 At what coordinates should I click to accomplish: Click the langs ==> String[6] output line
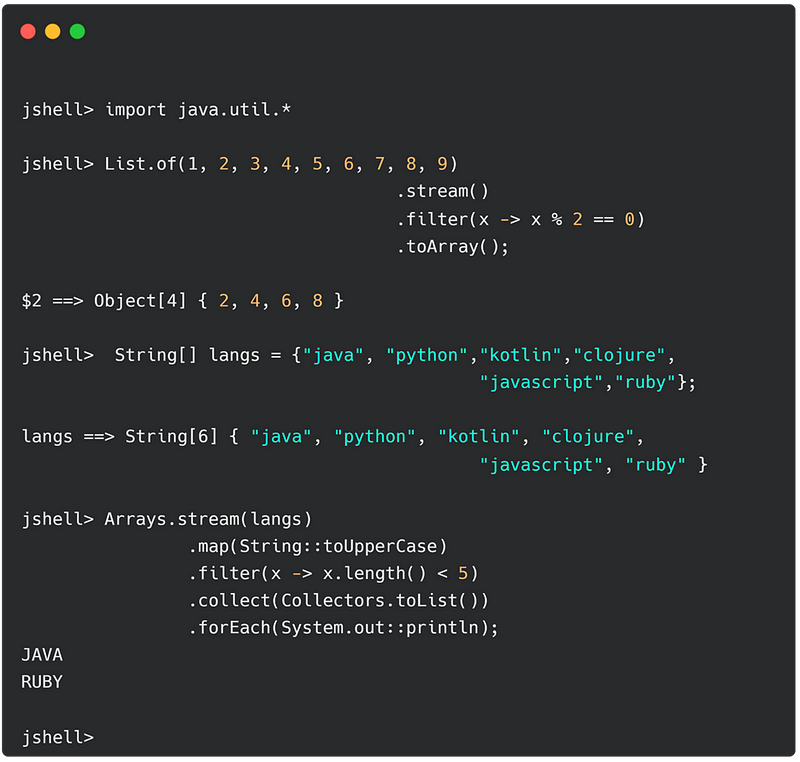click(333, 437)
